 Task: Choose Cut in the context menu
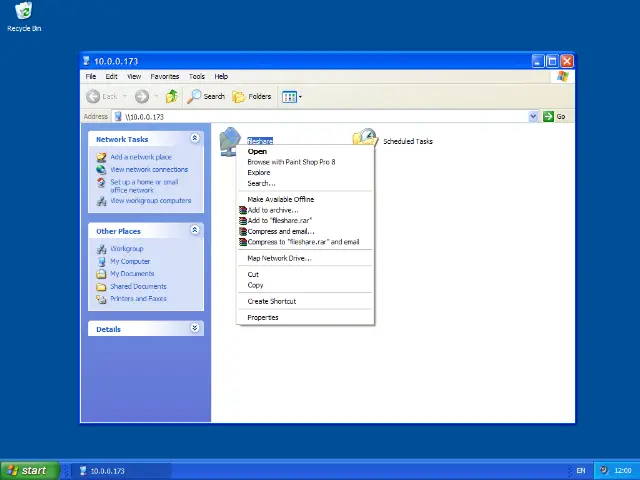pyautogui.click(x=305, y=274)
